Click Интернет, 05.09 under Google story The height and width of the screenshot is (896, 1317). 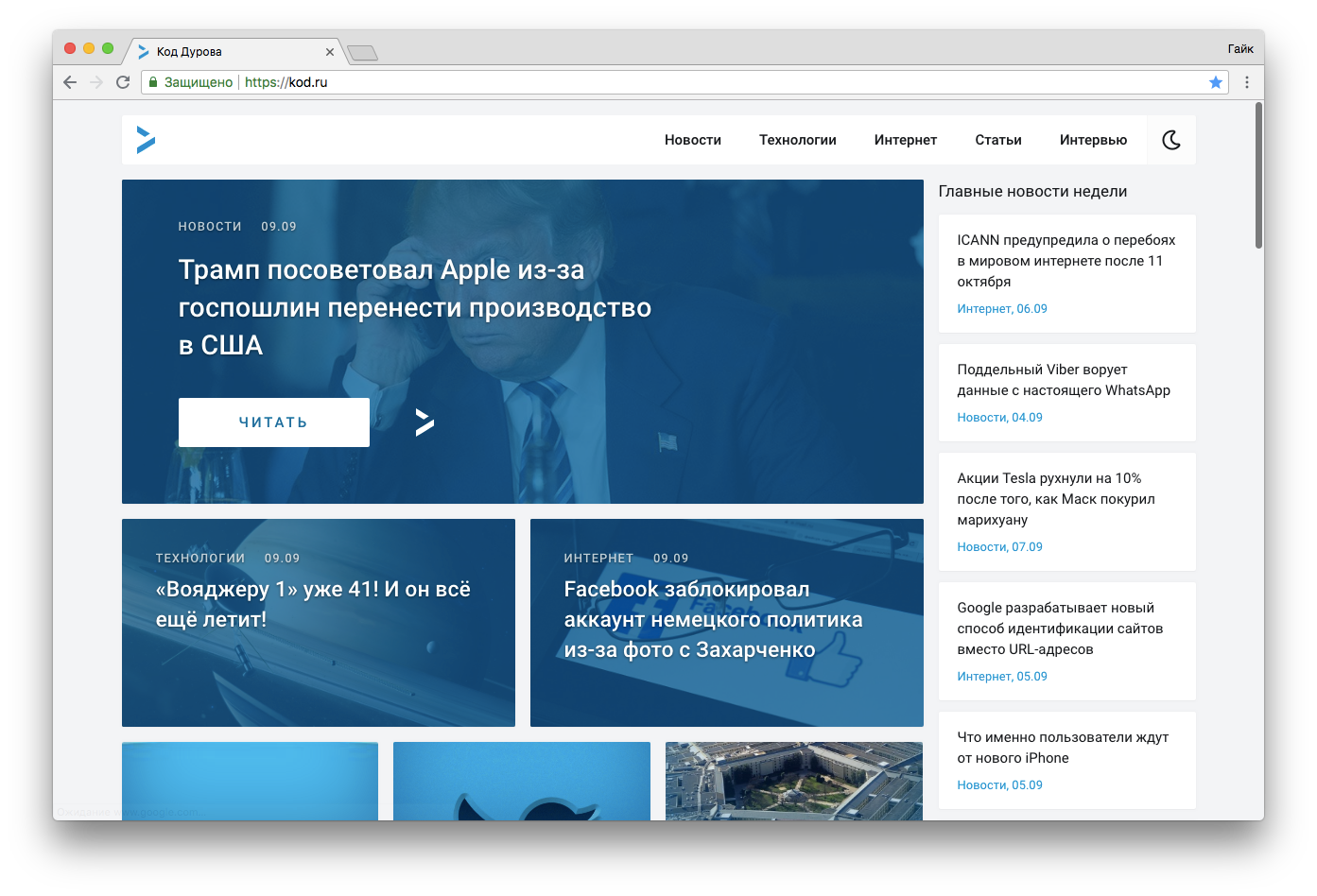point(1002,677)
